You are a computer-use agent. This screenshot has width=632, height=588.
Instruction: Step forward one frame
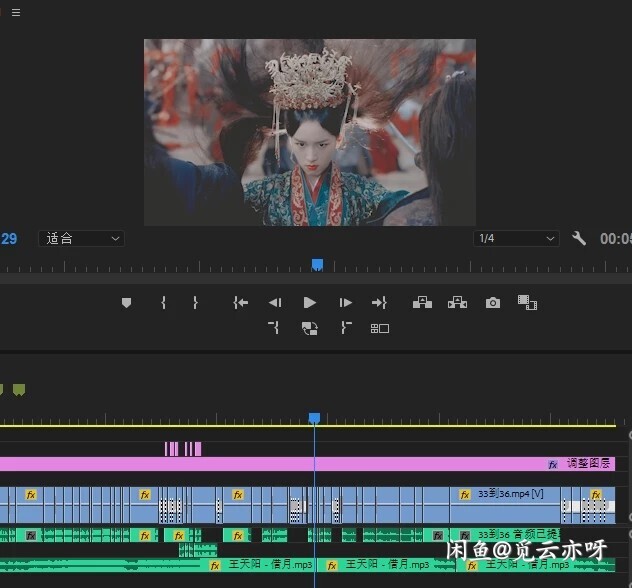point(345,303)
